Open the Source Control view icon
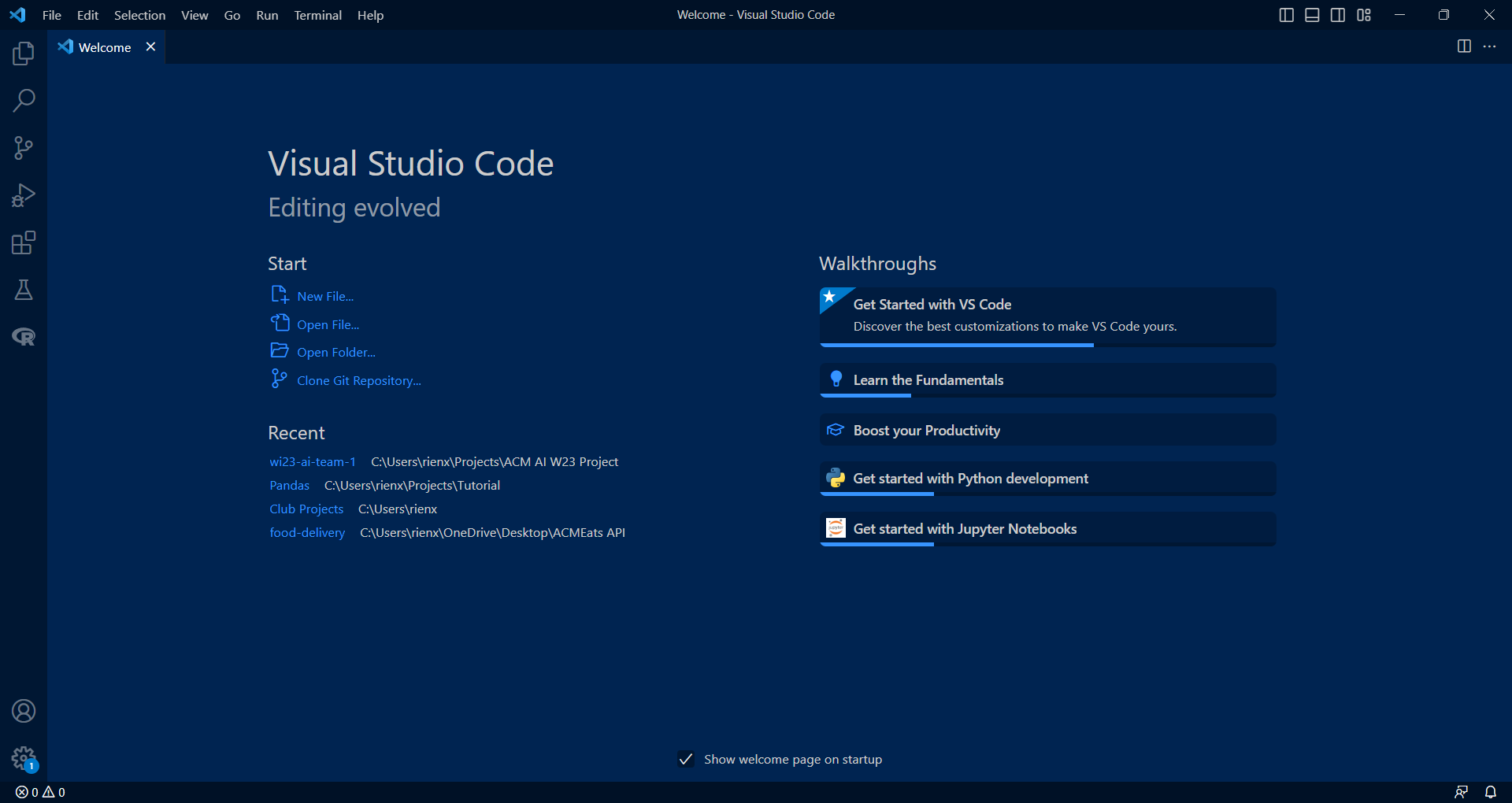1512x803 pixels. click(24, 148)
